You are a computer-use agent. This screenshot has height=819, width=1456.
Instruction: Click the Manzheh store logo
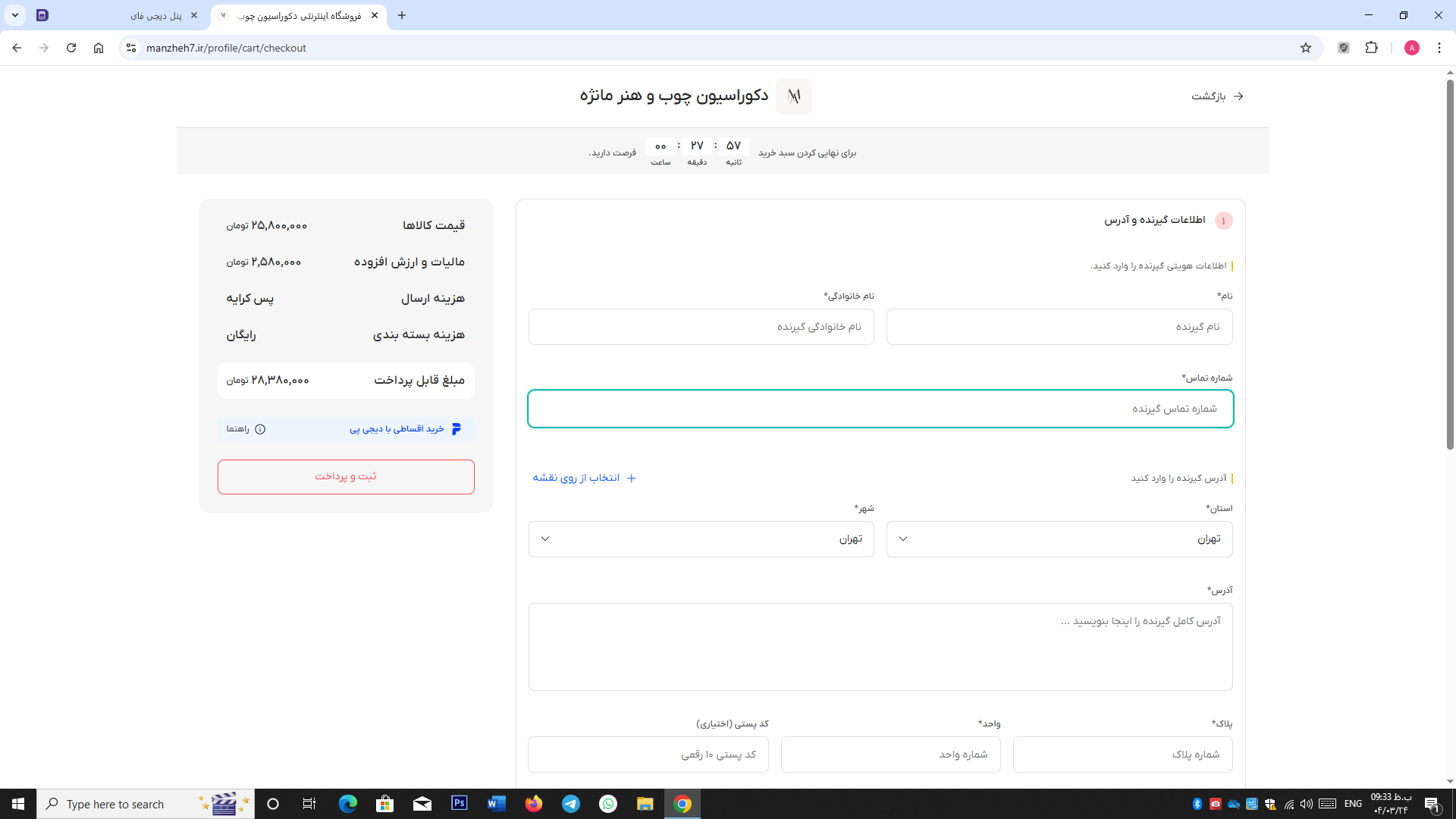794,96
